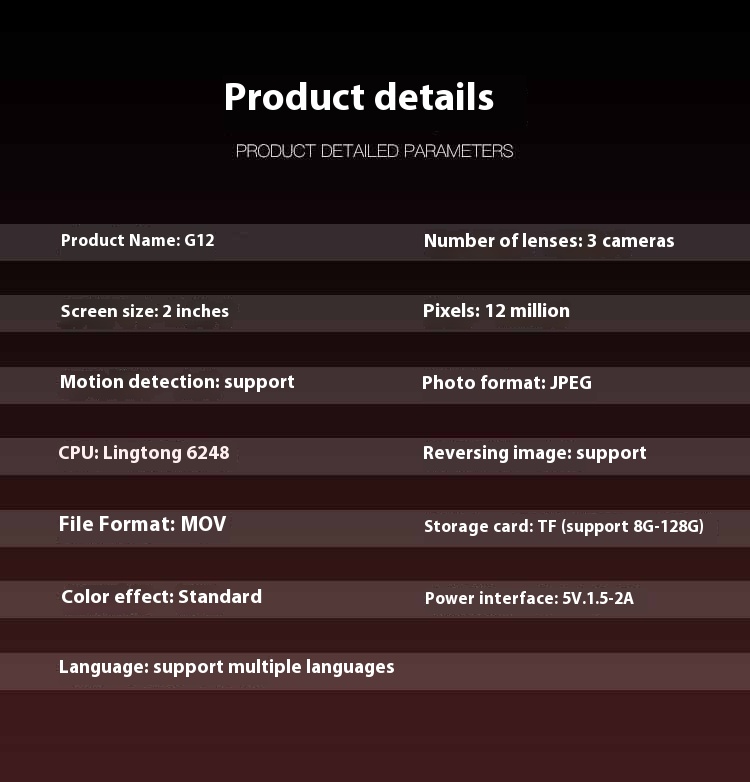
Task: Click the 'Storage card: TF (support 8G-128G)' text
Action: tap(563, 526)
